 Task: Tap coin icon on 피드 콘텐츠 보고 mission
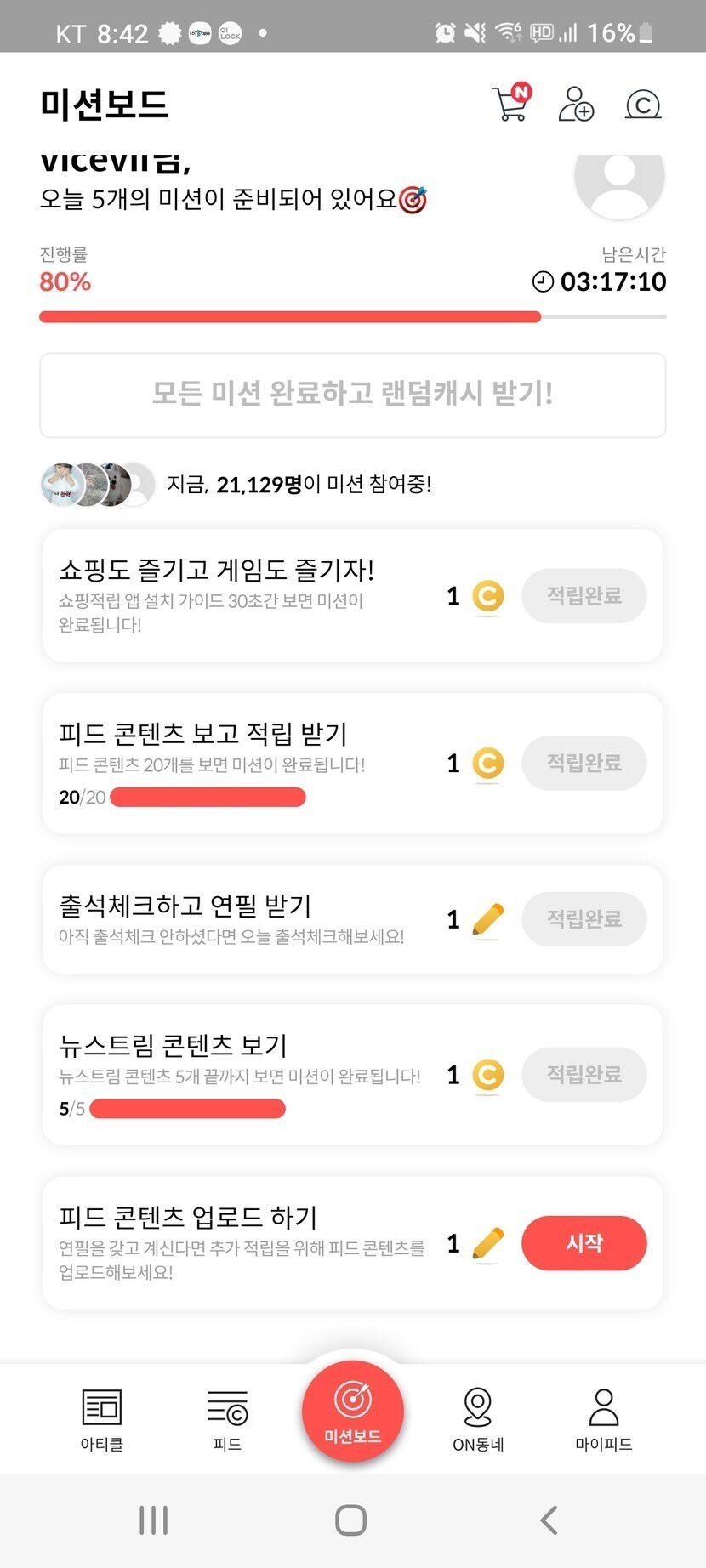[x=487, y=764]
